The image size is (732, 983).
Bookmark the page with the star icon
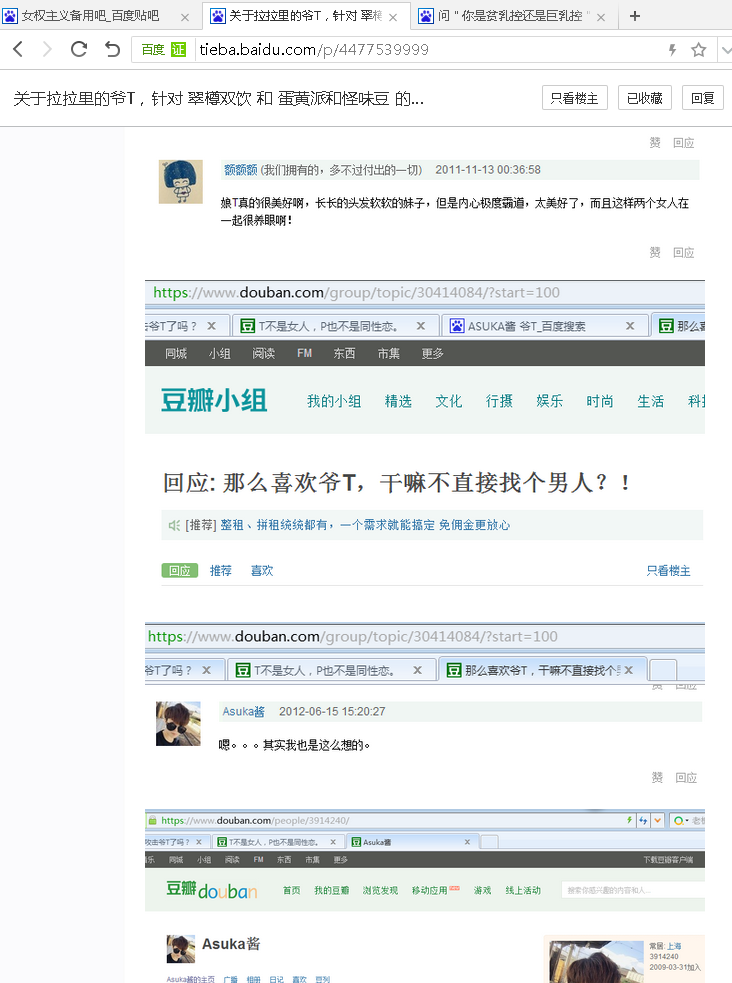coord(699,50)
